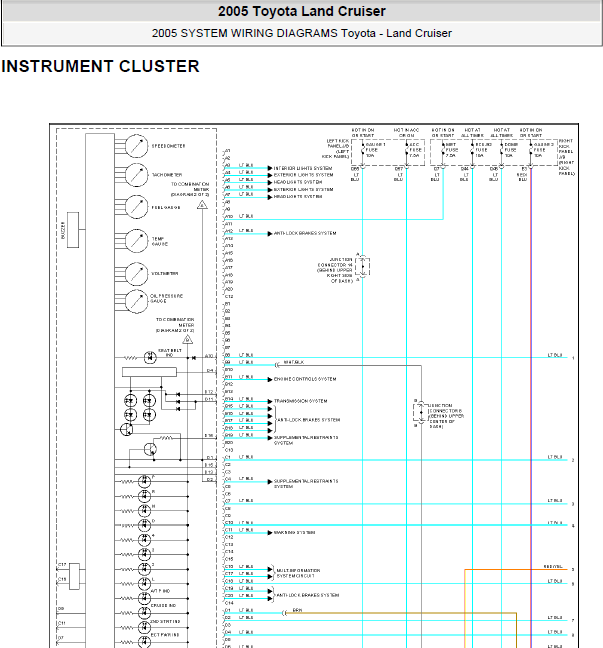Click the arrow pointing to Interior Lights System
603x648 pixels.
tap(270, 168)
